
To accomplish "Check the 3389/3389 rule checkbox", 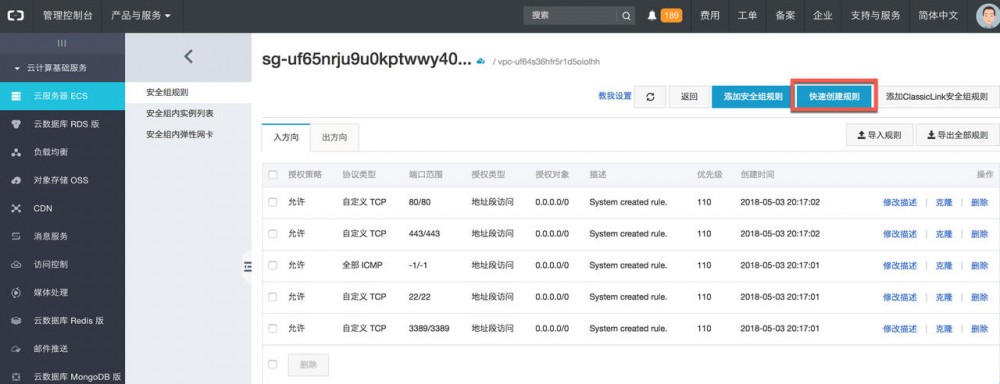I will (273, 329).
